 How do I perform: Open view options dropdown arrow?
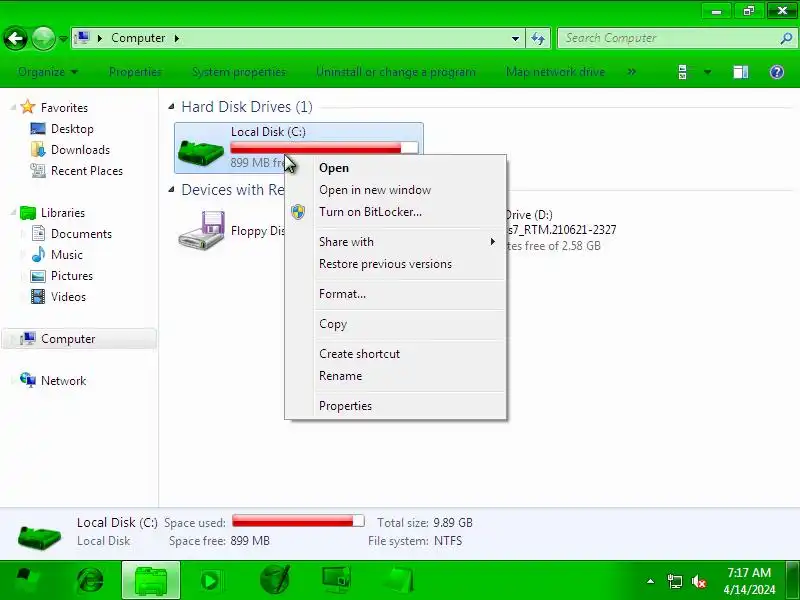click(707, 72)
